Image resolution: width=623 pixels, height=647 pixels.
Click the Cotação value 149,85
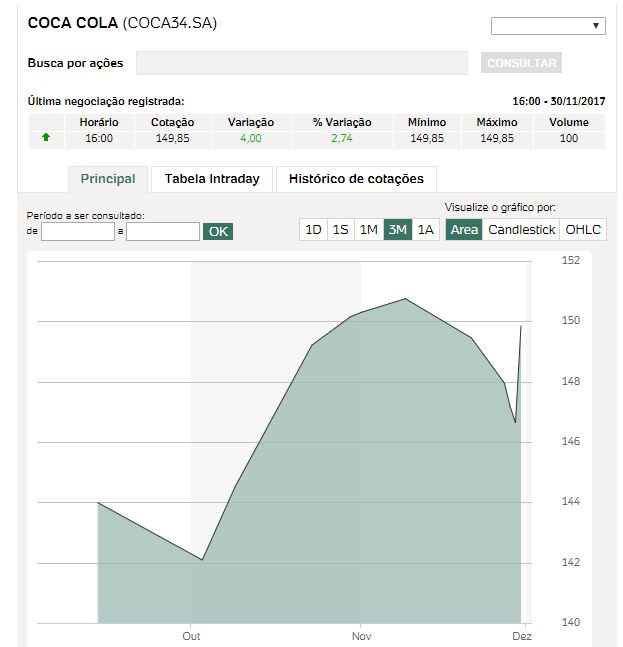point(172,138)
